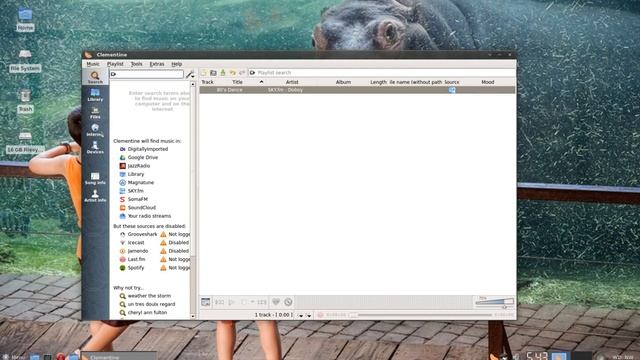Click the Spotify disabled source
Image resolution: width=640 pixels, height=360 pixels.
[132, 268]
